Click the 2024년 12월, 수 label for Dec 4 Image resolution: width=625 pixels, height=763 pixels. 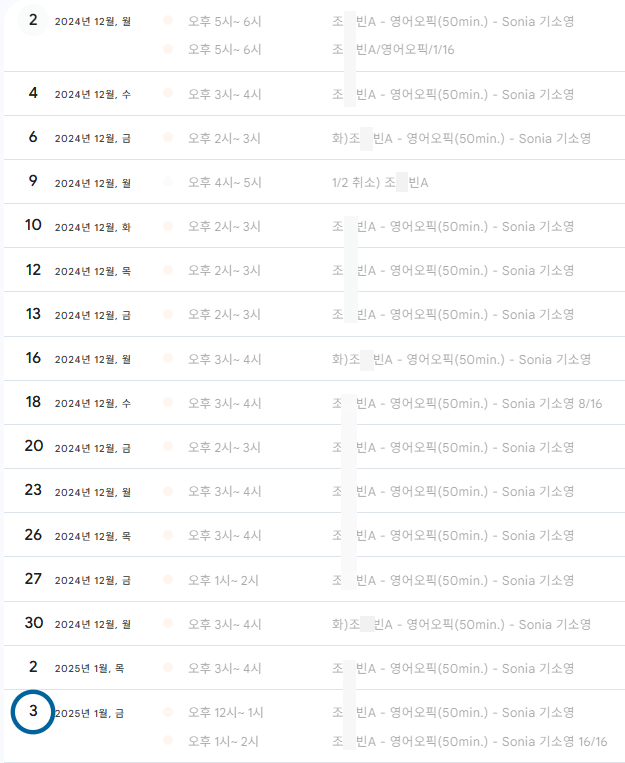pos(92,94)
